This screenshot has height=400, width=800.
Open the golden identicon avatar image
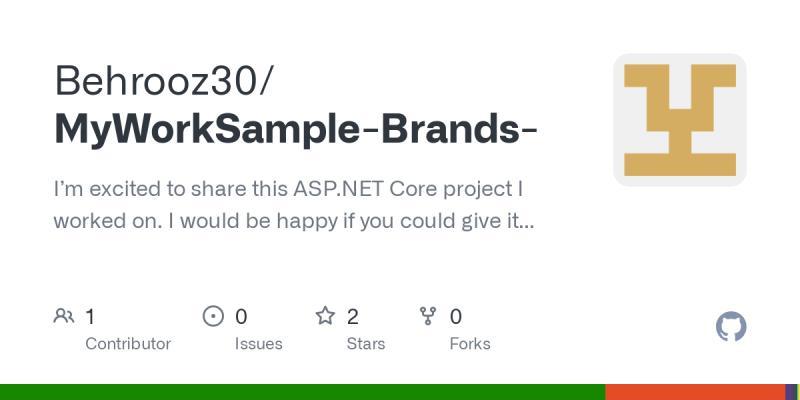pos(680,120)
